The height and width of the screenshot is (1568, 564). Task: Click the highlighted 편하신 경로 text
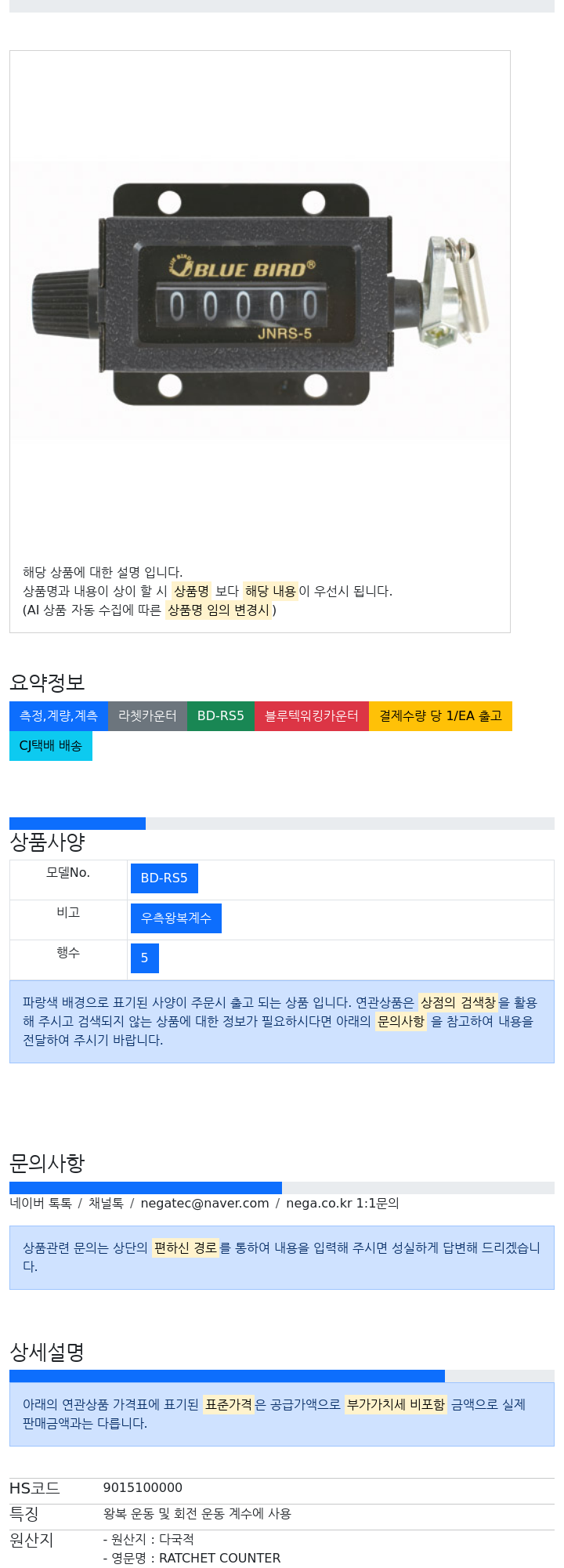pyautogui.click(x=186, y=1248)
